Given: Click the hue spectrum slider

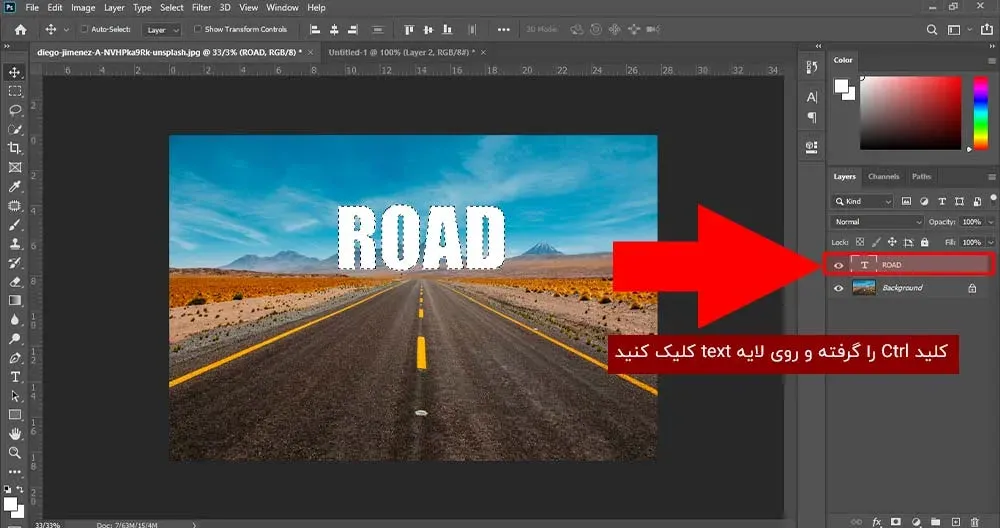Looking at the screenshot, I should click(x=981, y=114).
